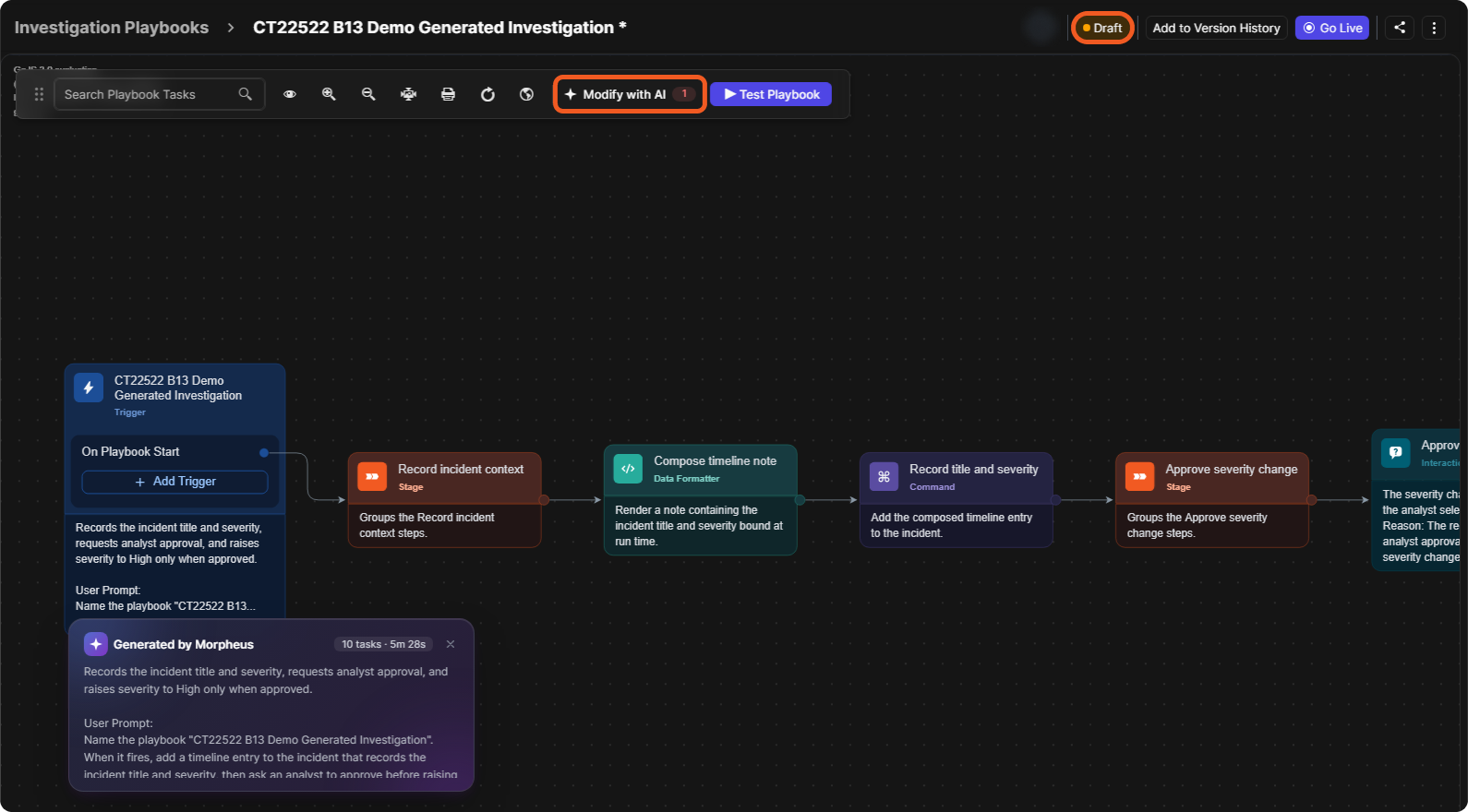
Task: Click the command icon on Record title and severity
Action: [884, 476]
